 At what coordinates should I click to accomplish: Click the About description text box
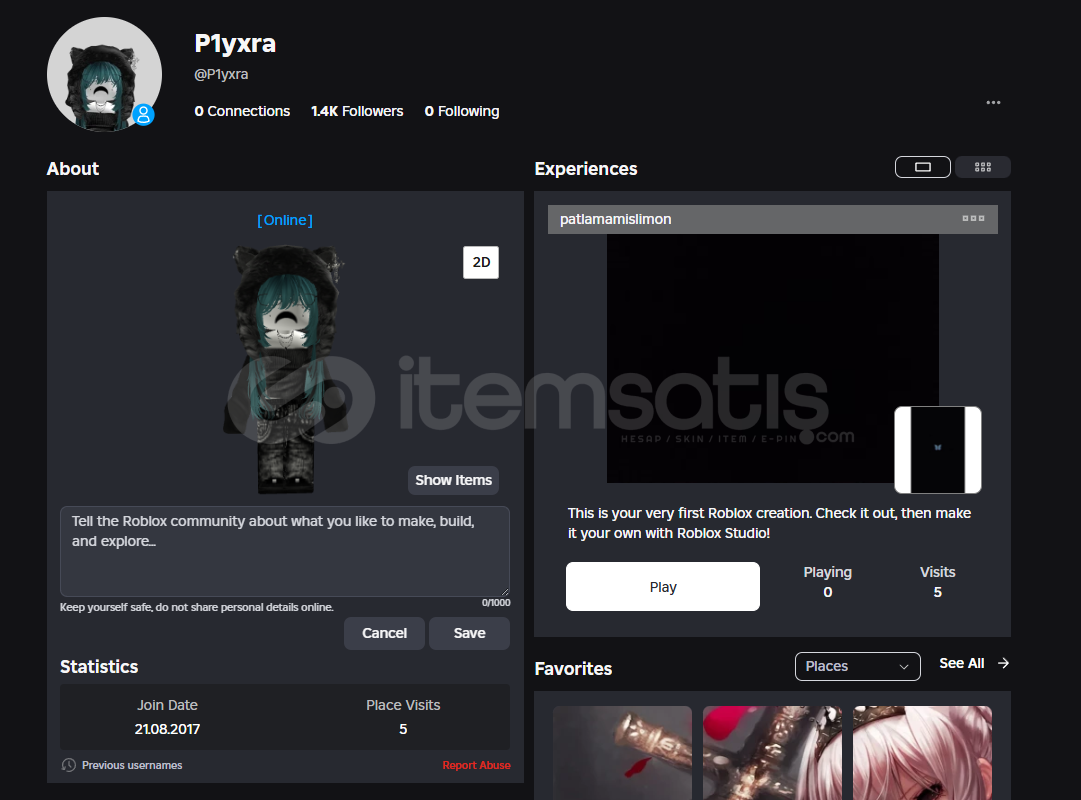[x=285, y=551]
